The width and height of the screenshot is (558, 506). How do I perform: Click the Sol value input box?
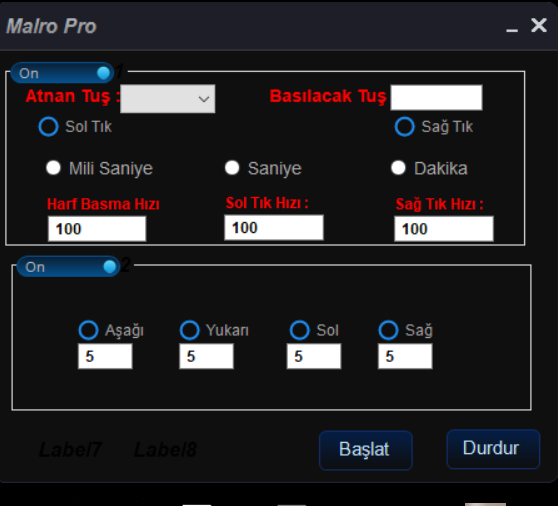click(314, 356)
